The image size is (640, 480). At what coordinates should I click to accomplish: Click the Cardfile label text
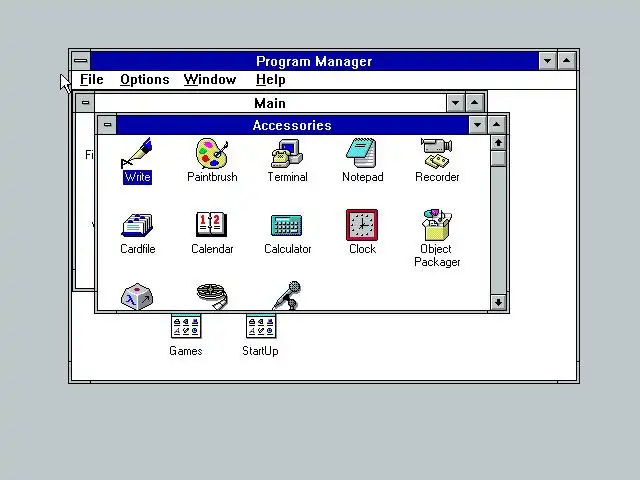138,249
